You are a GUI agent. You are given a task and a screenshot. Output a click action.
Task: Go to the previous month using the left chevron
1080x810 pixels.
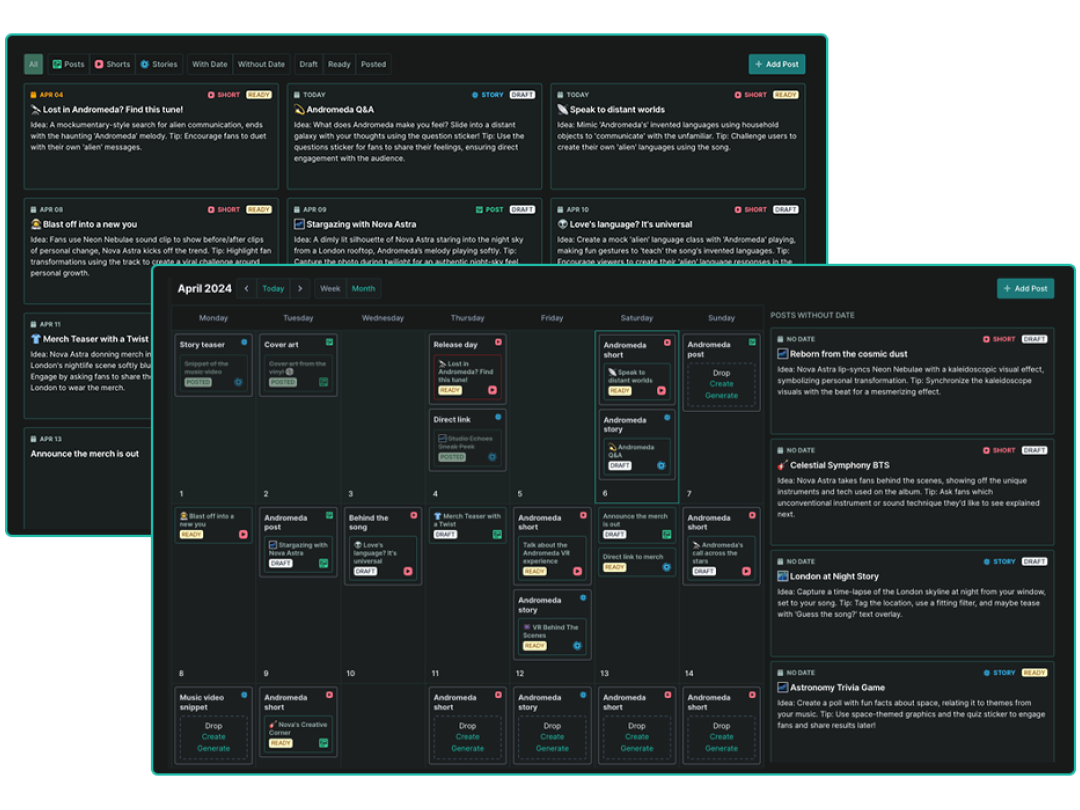(247, 288)
